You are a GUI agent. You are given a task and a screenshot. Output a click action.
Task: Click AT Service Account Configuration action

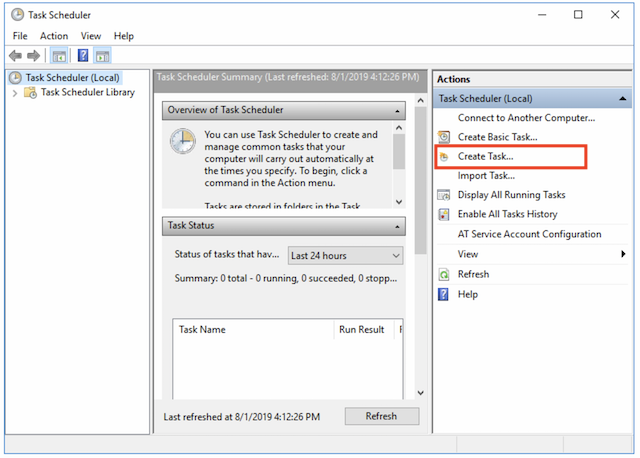tap(529, 234)
